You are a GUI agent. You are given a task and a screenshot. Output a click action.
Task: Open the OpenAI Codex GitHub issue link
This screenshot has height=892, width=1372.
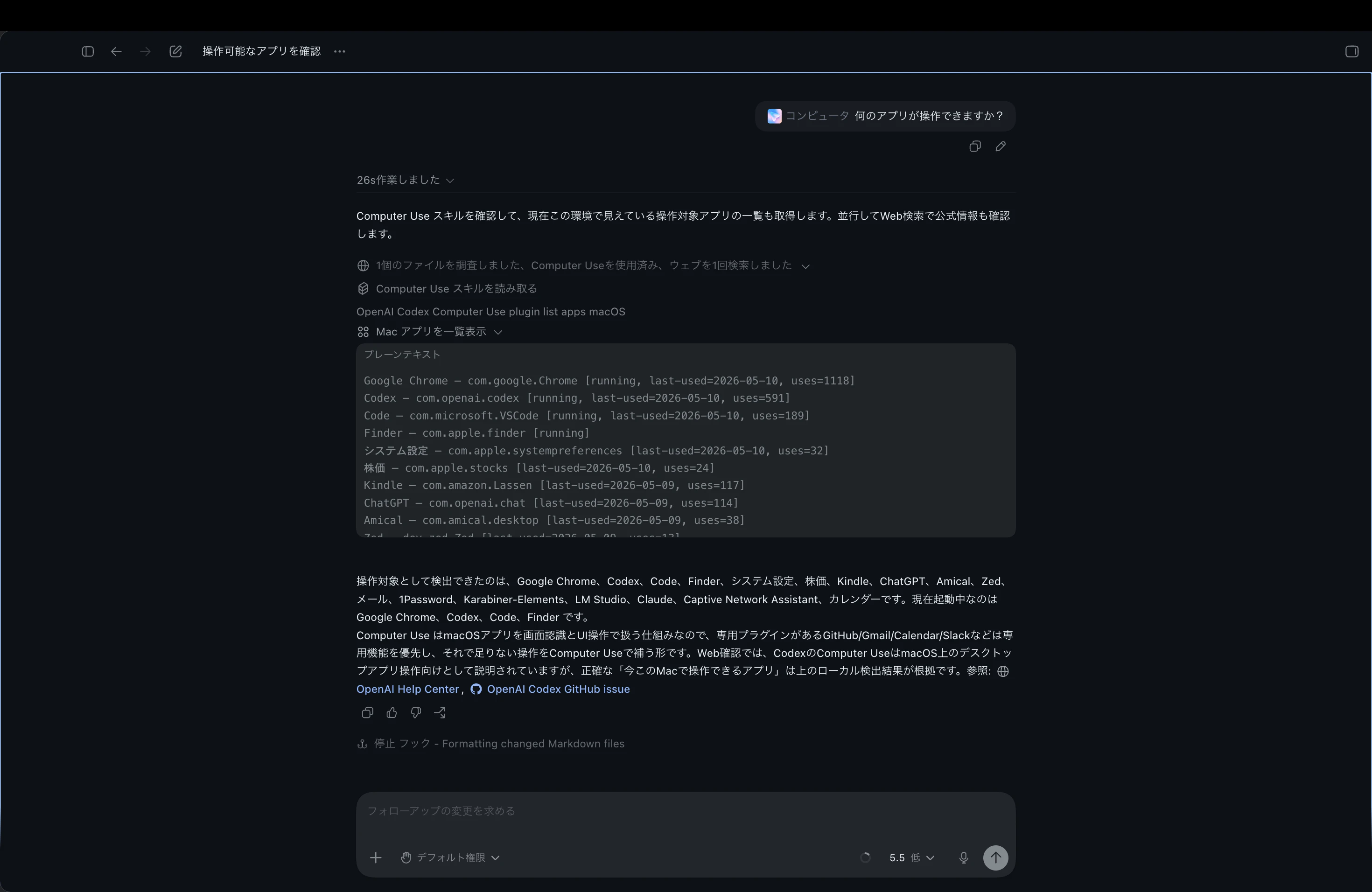[x=558, y=689]
